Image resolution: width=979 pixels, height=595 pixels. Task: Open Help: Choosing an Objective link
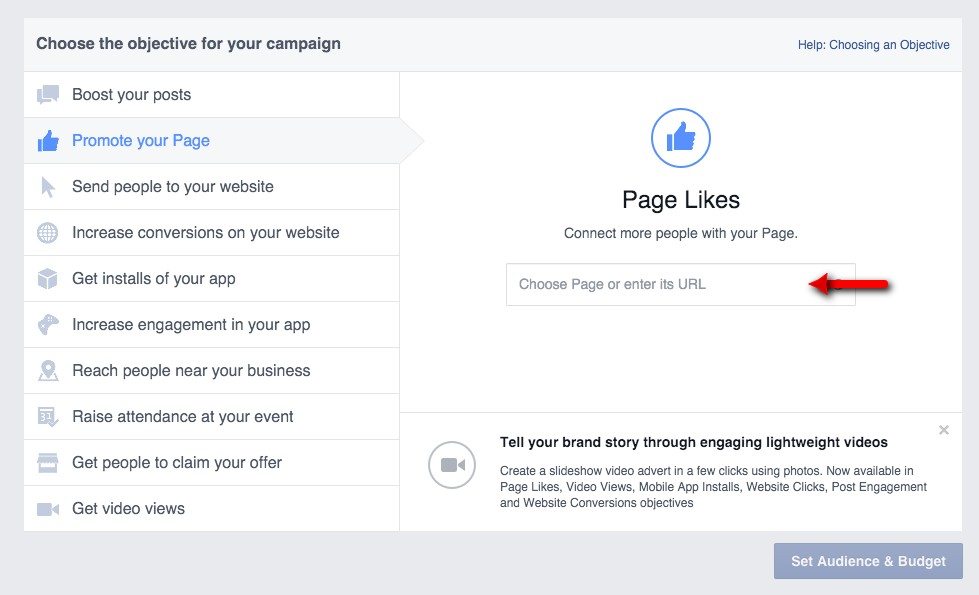click(873, 45)
